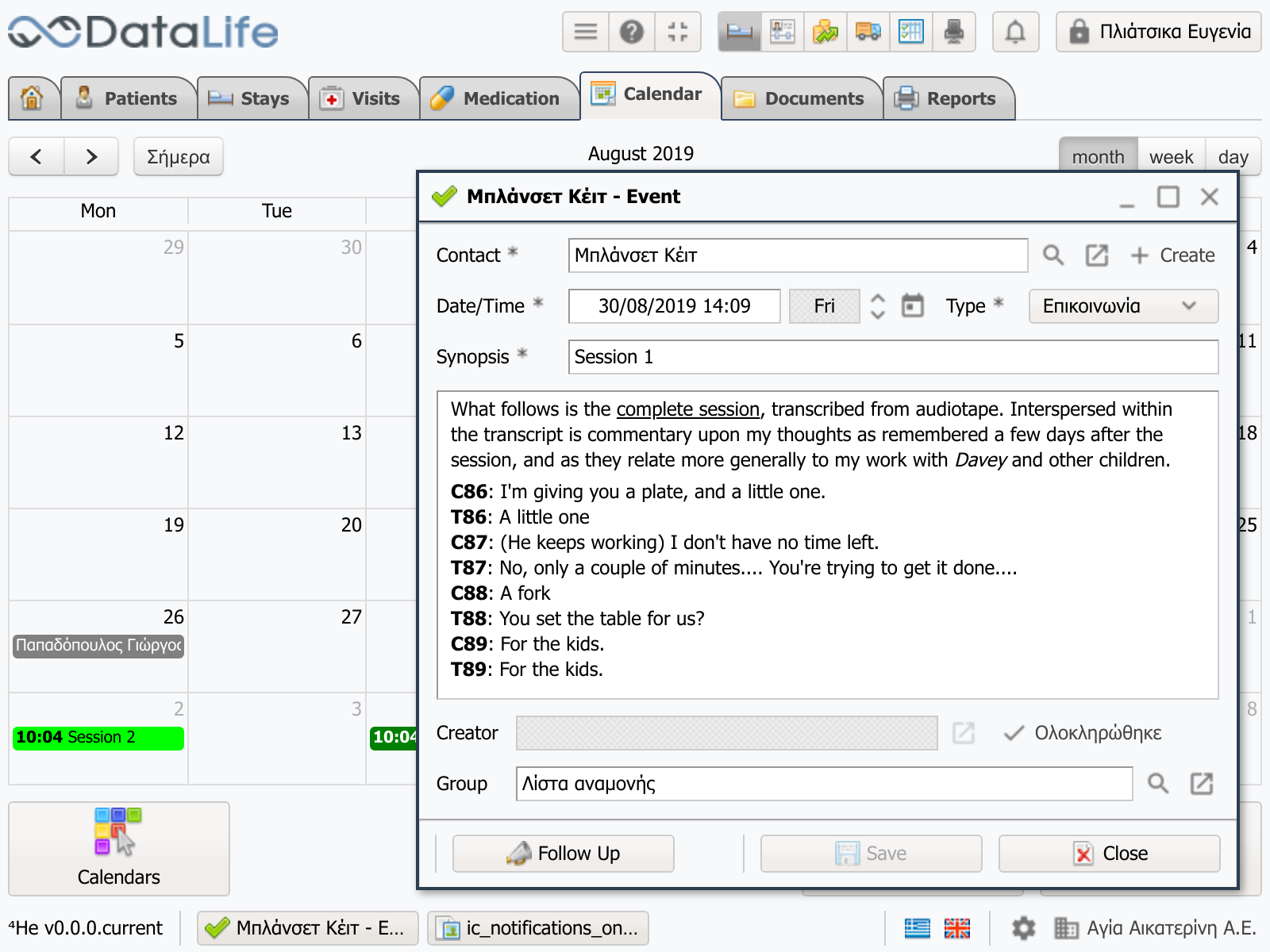The height and width of the screenshot is (952, 1270).
Task: Select the bed icon in top toolbar
Action: click(739, 33)
